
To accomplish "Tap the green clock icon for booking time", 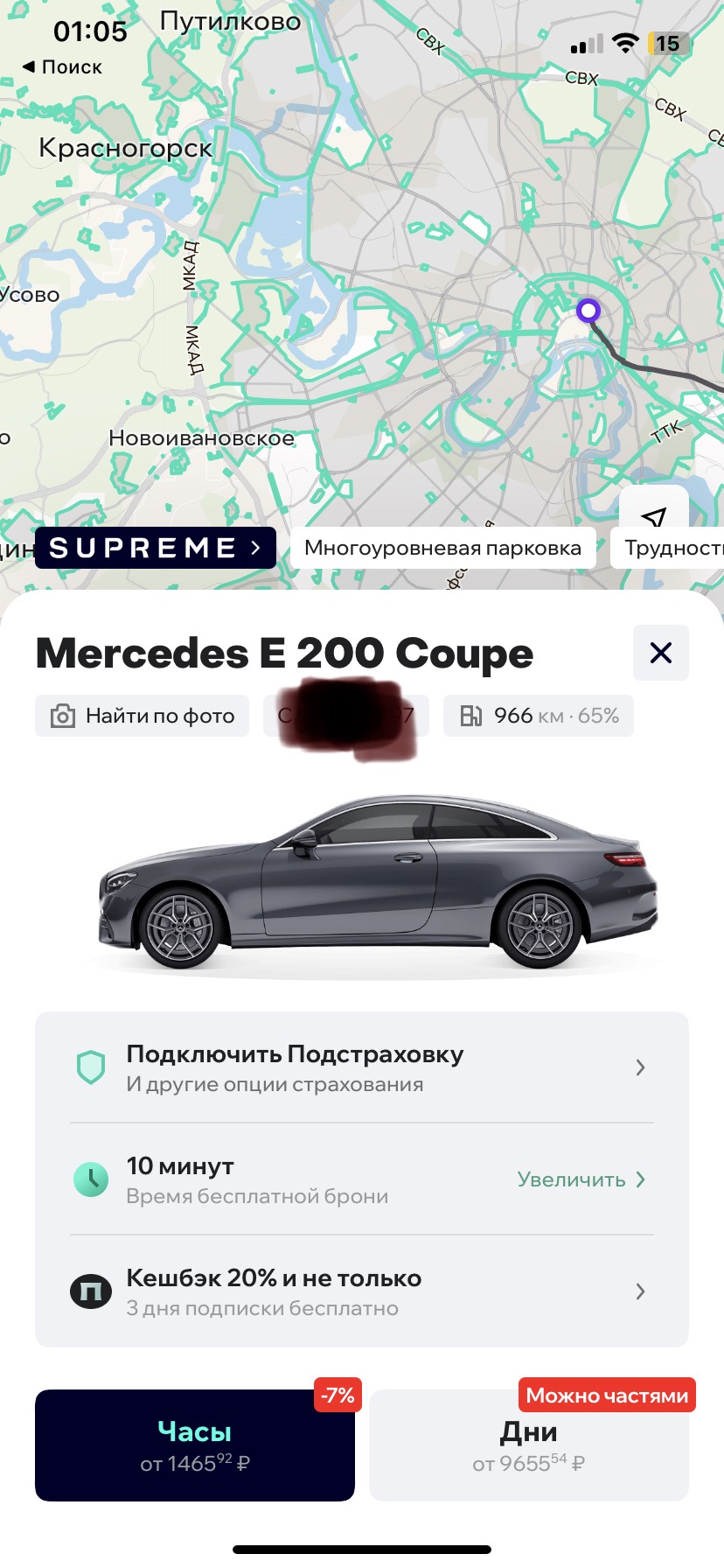I will click(x=91, y=1179).
